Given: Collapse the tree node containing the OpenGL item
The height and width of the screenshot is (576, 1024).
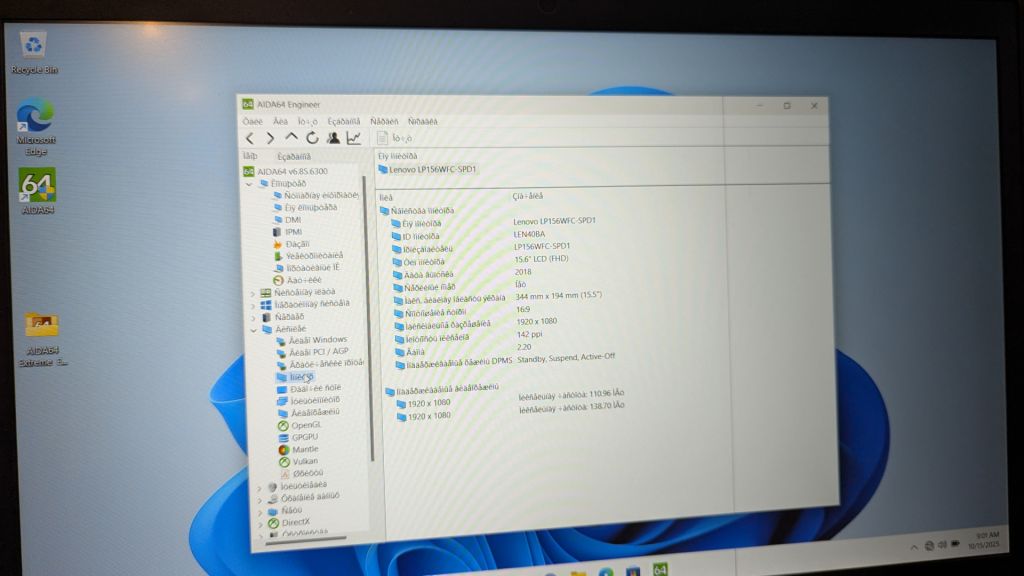Looking at the screenshot, I should point(253,330).
